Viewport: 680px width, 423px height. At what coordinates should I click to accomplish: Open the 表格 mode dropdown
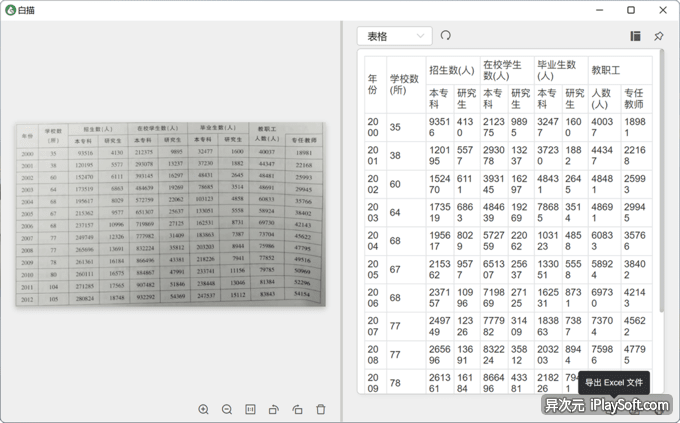tap(395, 36)
